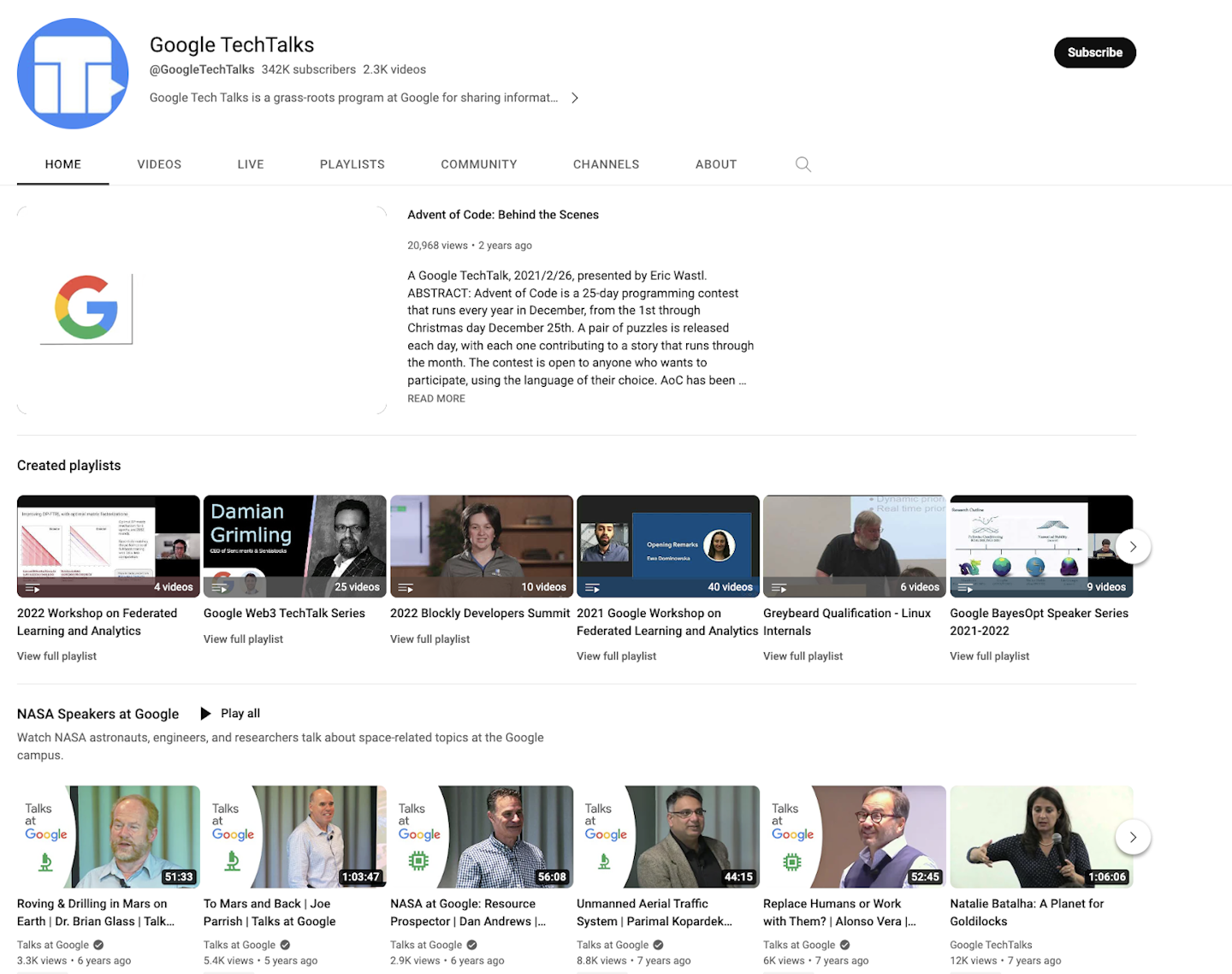Click the Play all triangle icon
Viewport: 1232px width, 974px height.
coord(205,714)
